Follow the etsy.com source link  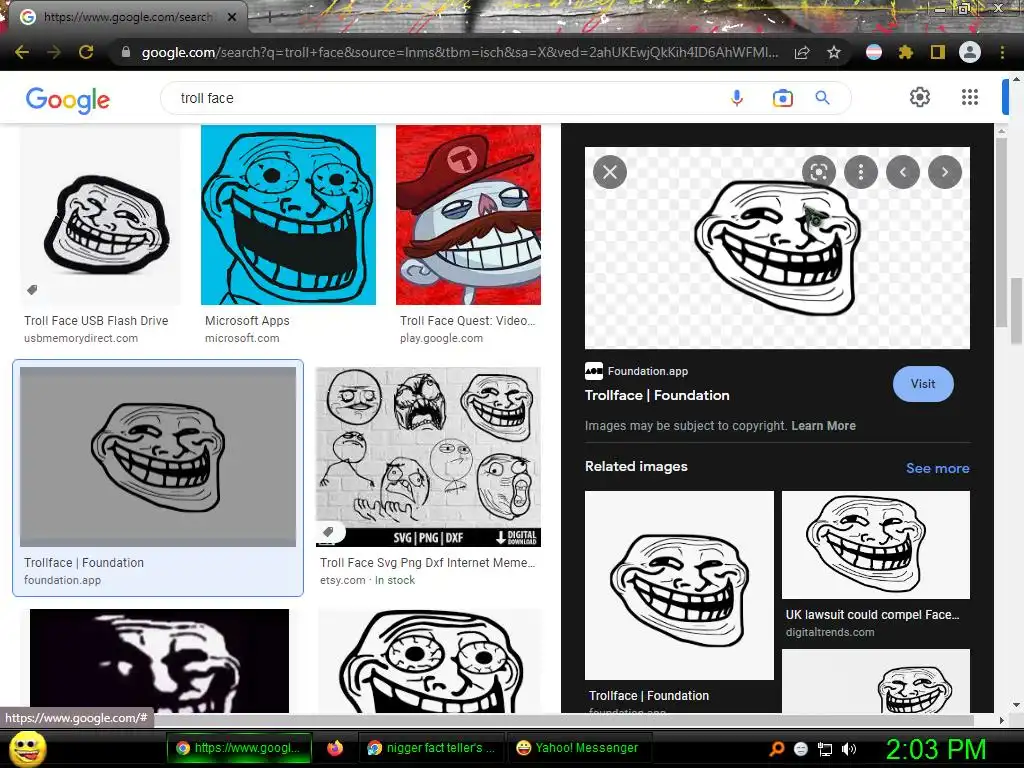pyautogui.click(x=343, y=580)
